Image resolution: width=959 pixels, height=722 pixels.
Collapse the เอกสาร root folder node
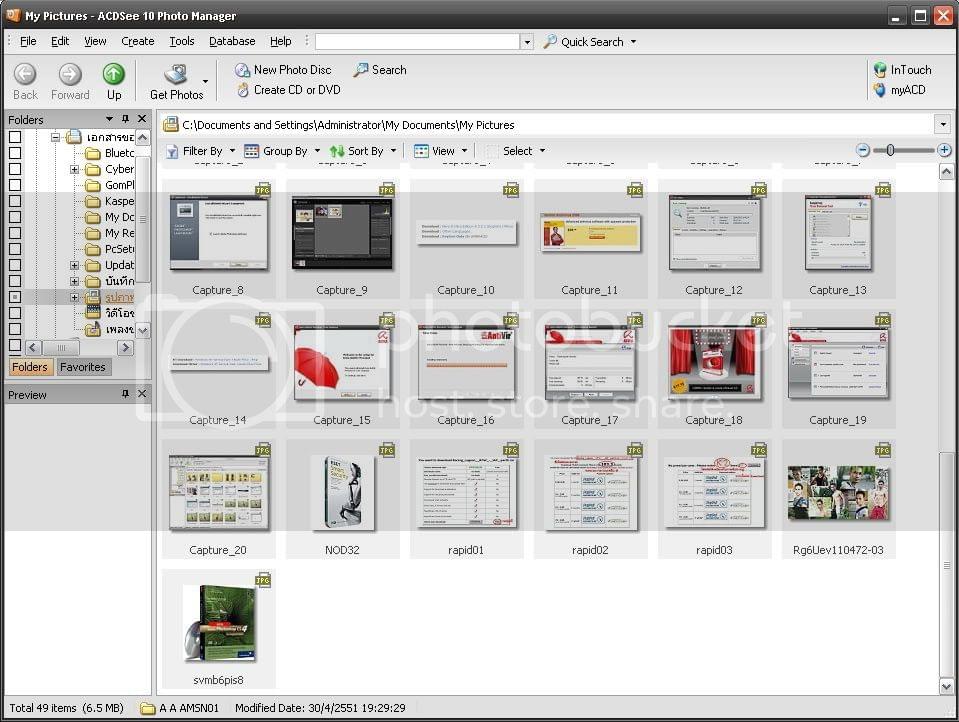55,137
